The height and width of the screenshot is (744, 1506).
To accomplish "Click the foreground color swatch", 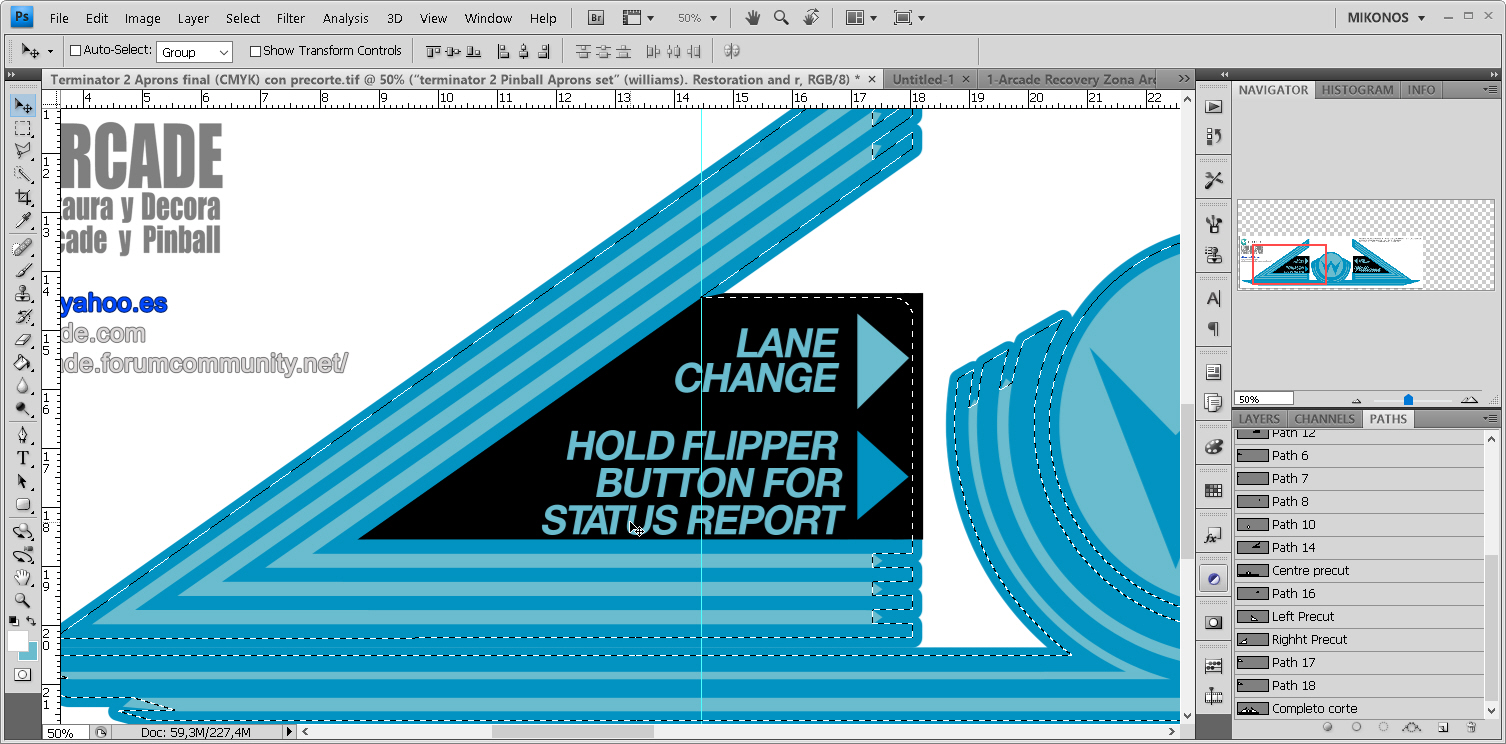I will 17,642.
